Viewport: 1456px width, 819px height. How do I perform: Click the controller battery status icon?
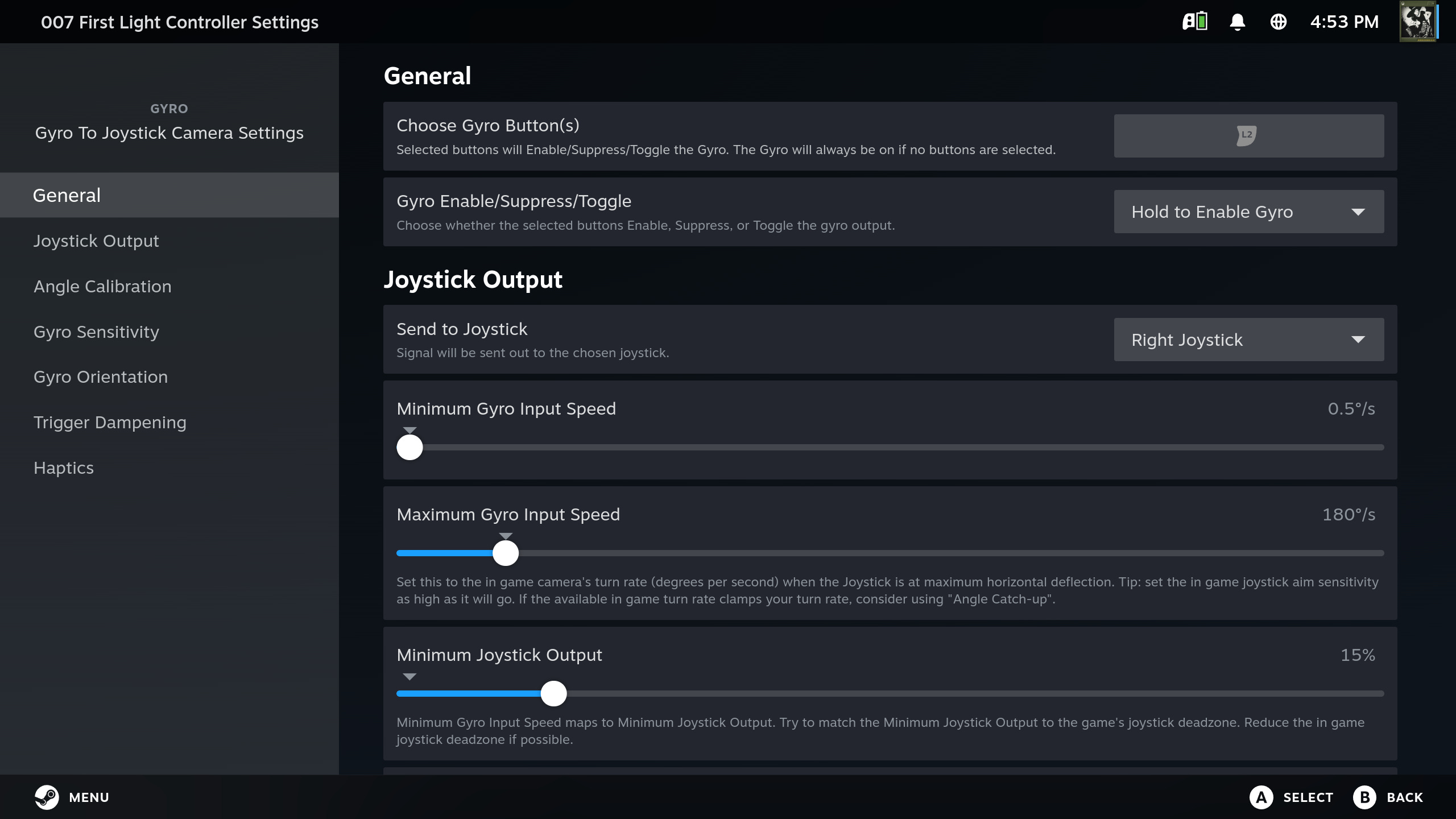(1195, 22)
